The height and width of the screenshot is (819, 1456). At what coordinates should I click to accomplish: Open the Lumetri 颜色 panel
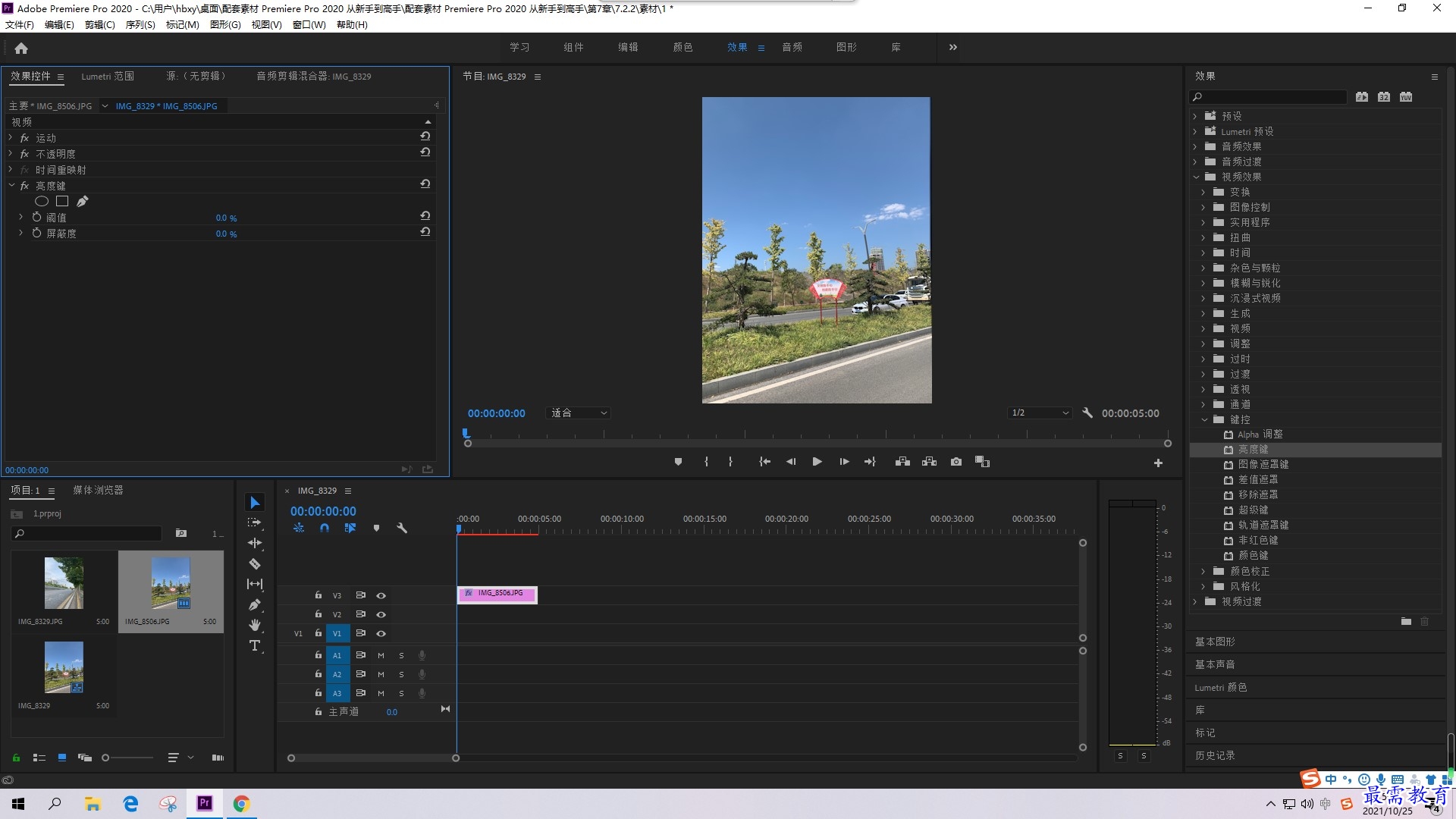point(1220,687)
